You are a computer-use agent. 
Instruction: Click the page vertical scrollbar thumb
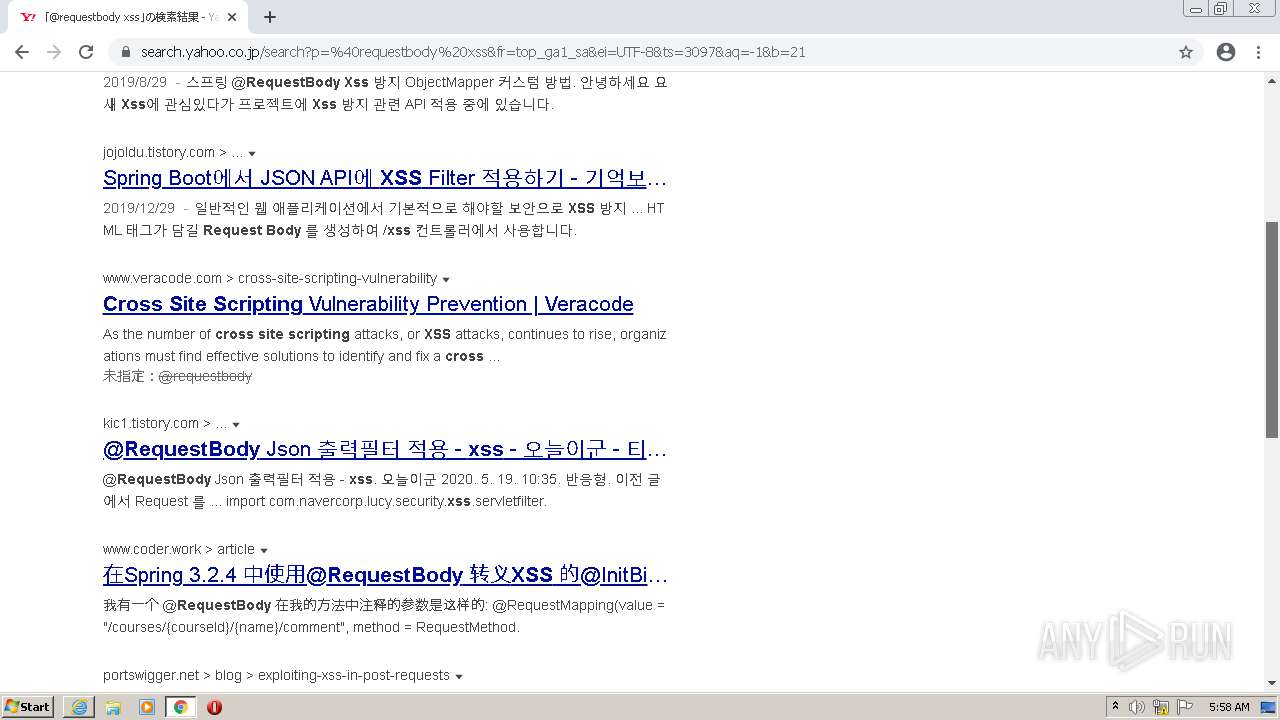1272,329
